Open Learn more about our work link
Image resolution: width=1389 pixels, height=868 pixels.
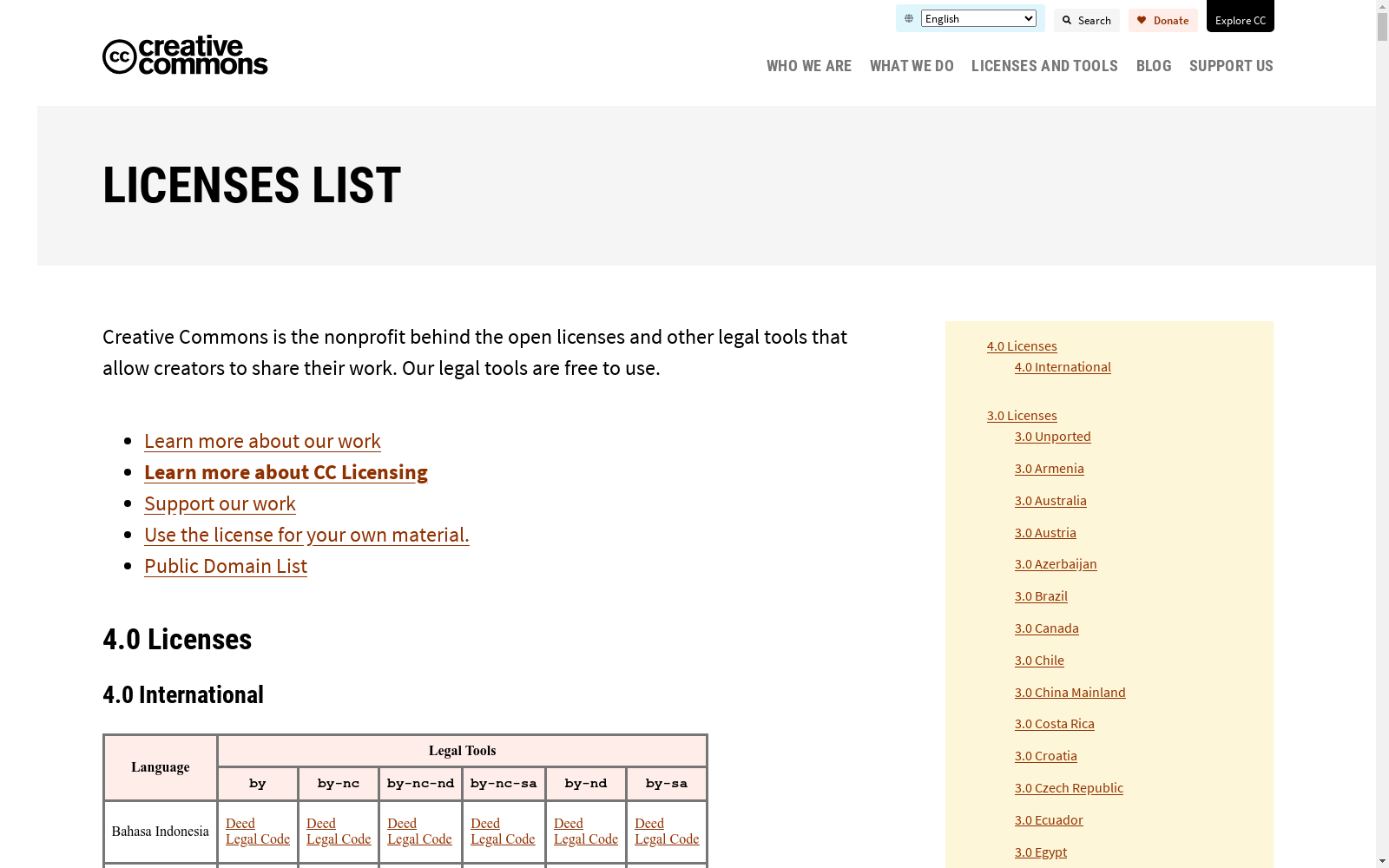262,441
